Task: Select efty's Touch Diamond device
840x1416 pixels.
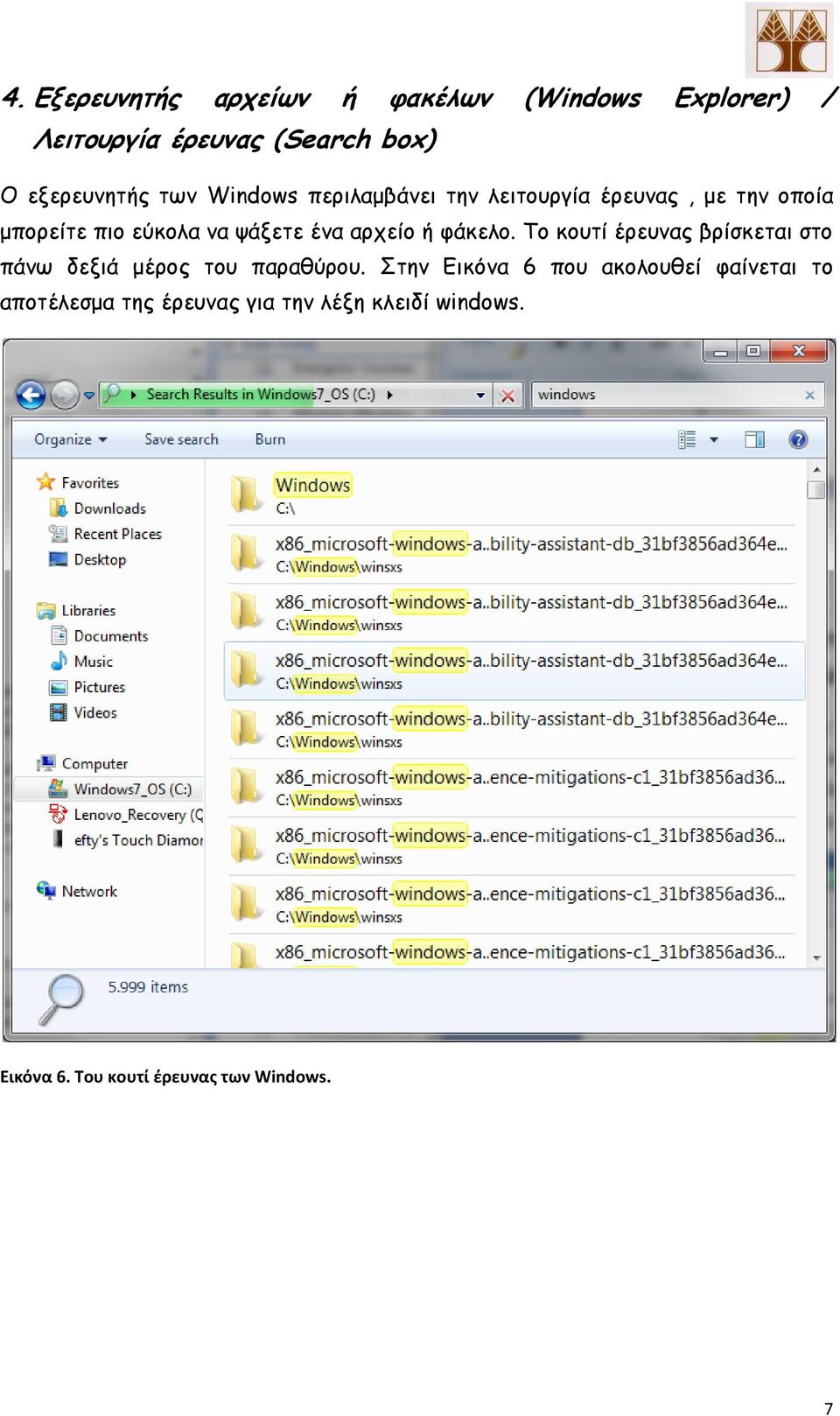Action: click(x=137, y=840)
